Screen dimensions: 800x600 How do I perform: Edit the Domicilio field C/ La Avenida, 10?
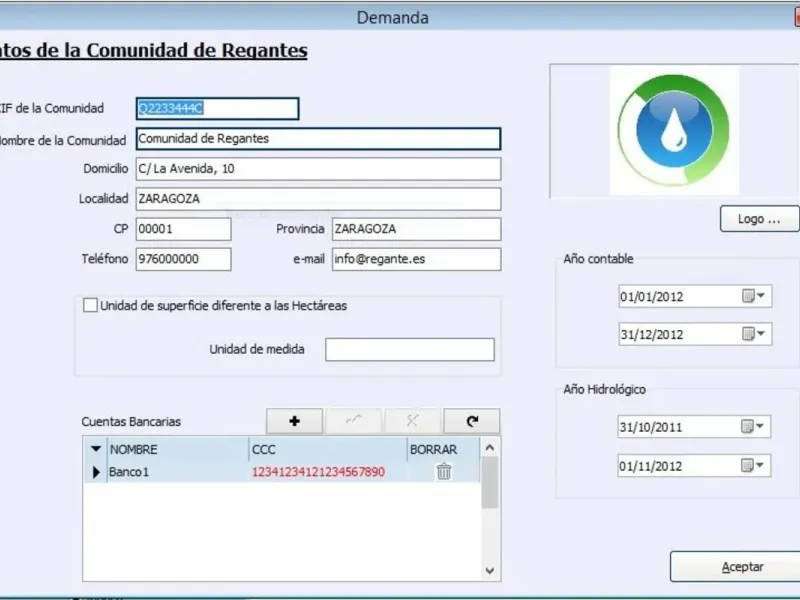318,169
